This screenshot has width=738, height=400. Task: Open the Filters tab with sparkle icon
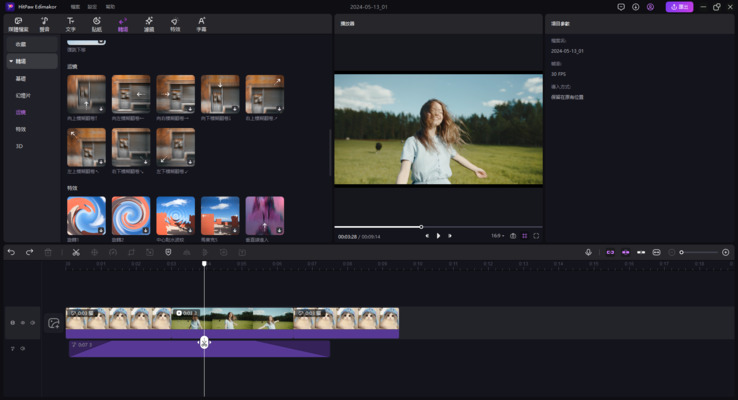point(149,24)
